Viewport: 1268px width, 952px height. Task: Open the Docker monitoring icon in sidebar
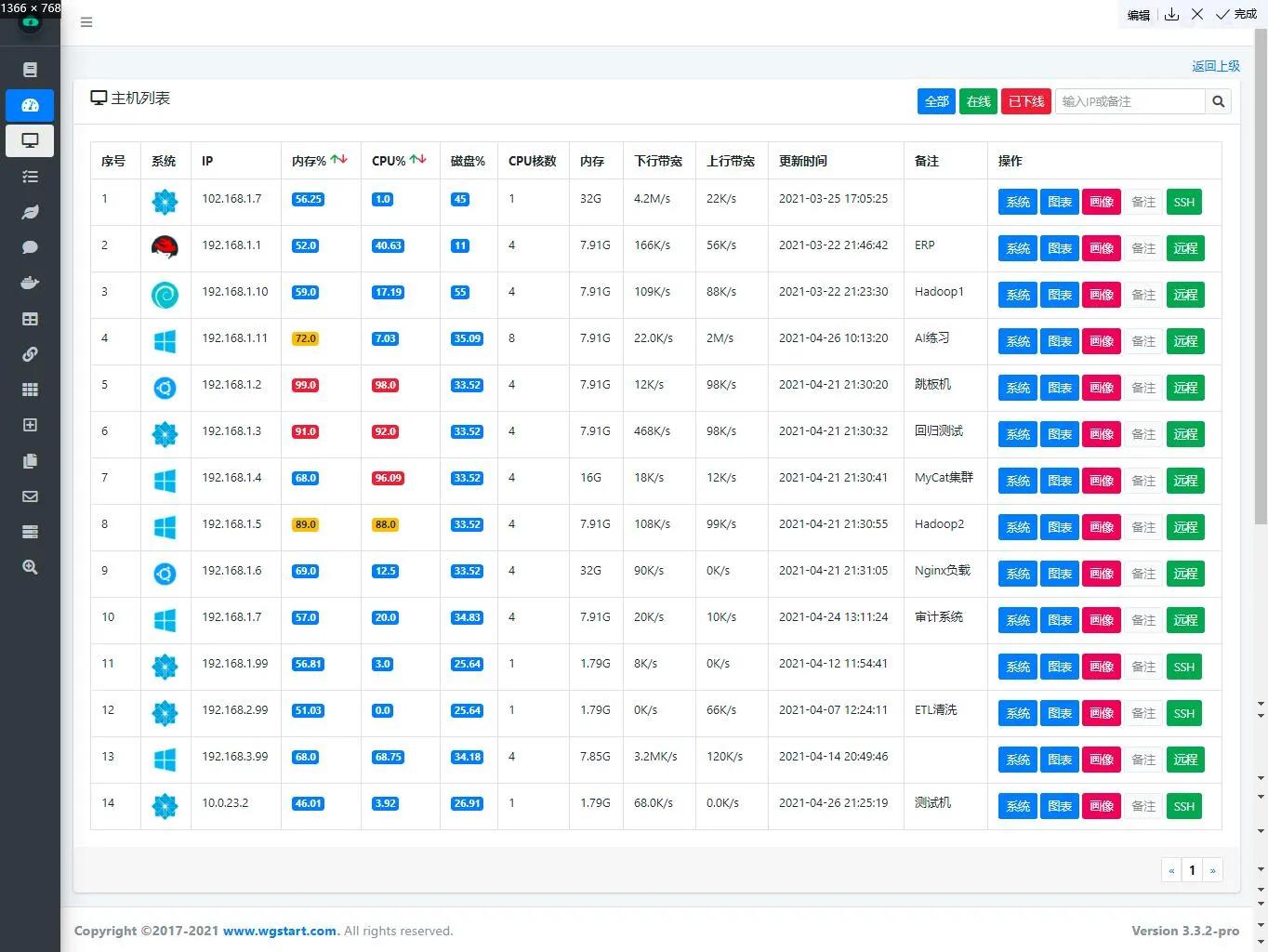[30, 283]
